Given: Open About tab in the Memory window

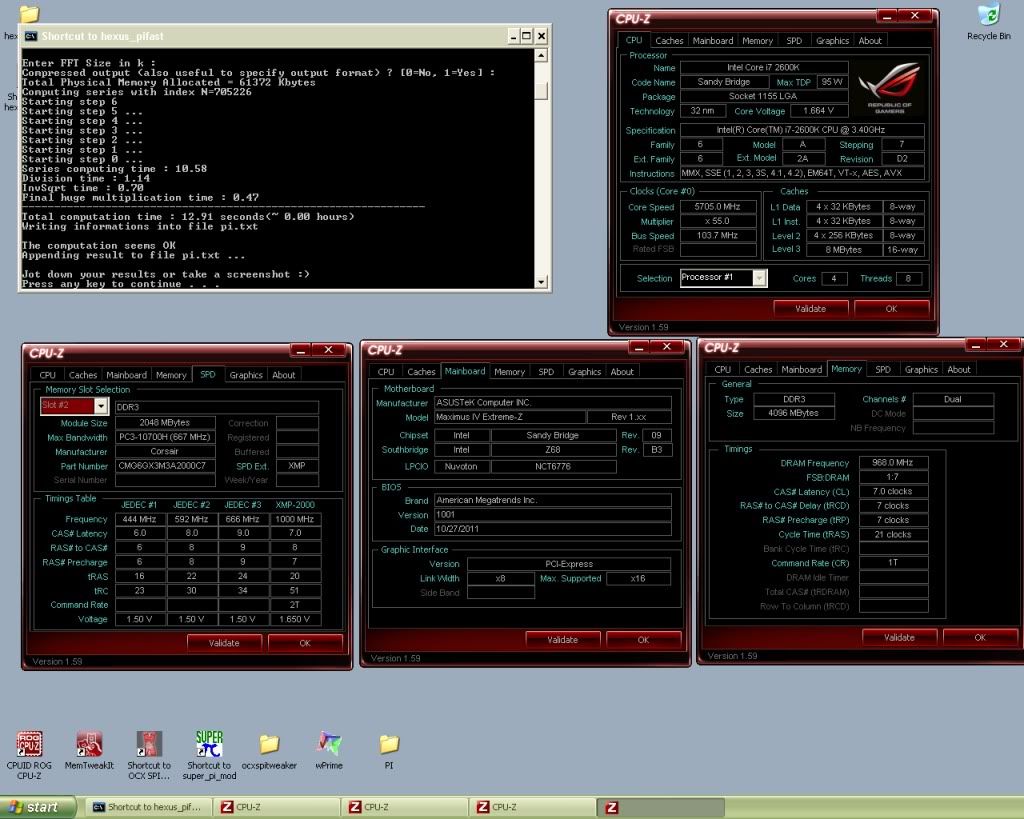Looking at the screenshot, I should (958, 370).
